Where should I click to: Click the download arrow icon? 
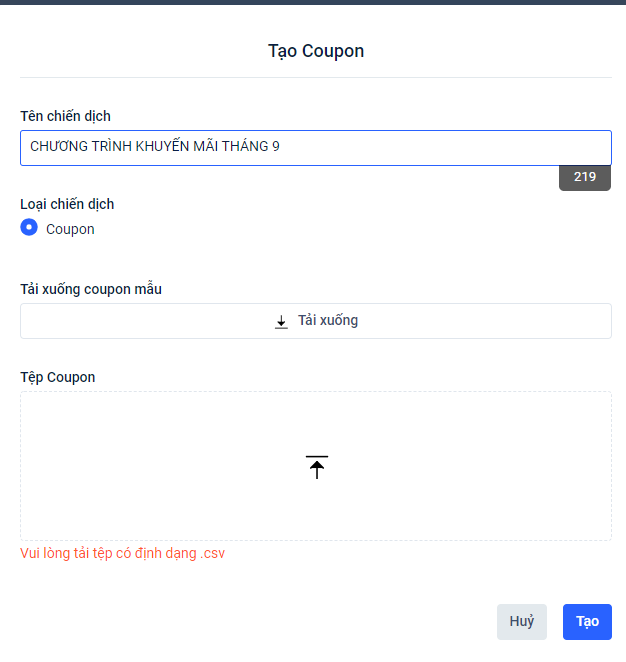(281, 322)
